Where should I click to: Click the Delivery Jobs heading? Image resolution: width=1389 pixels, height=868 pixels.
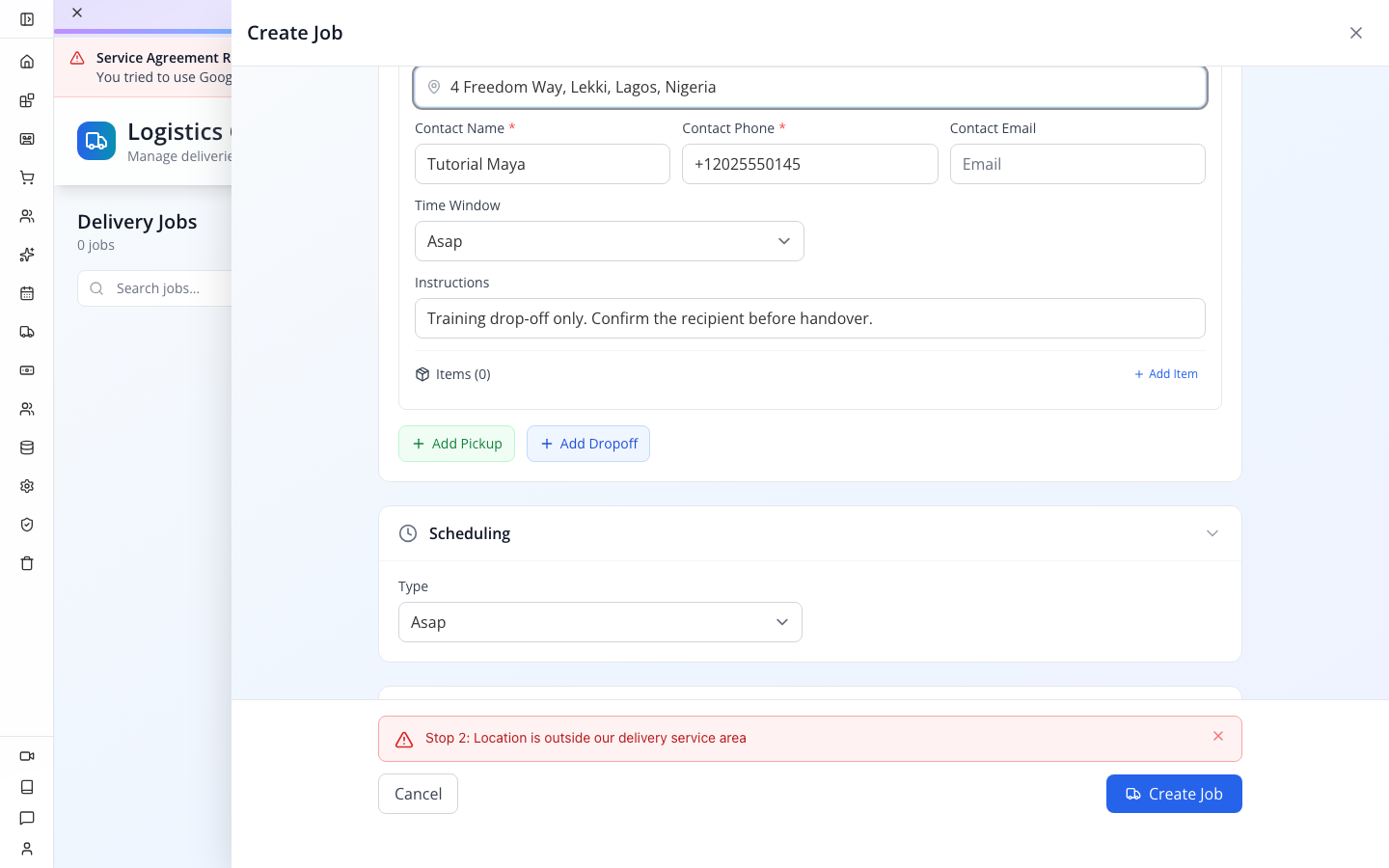137,222
